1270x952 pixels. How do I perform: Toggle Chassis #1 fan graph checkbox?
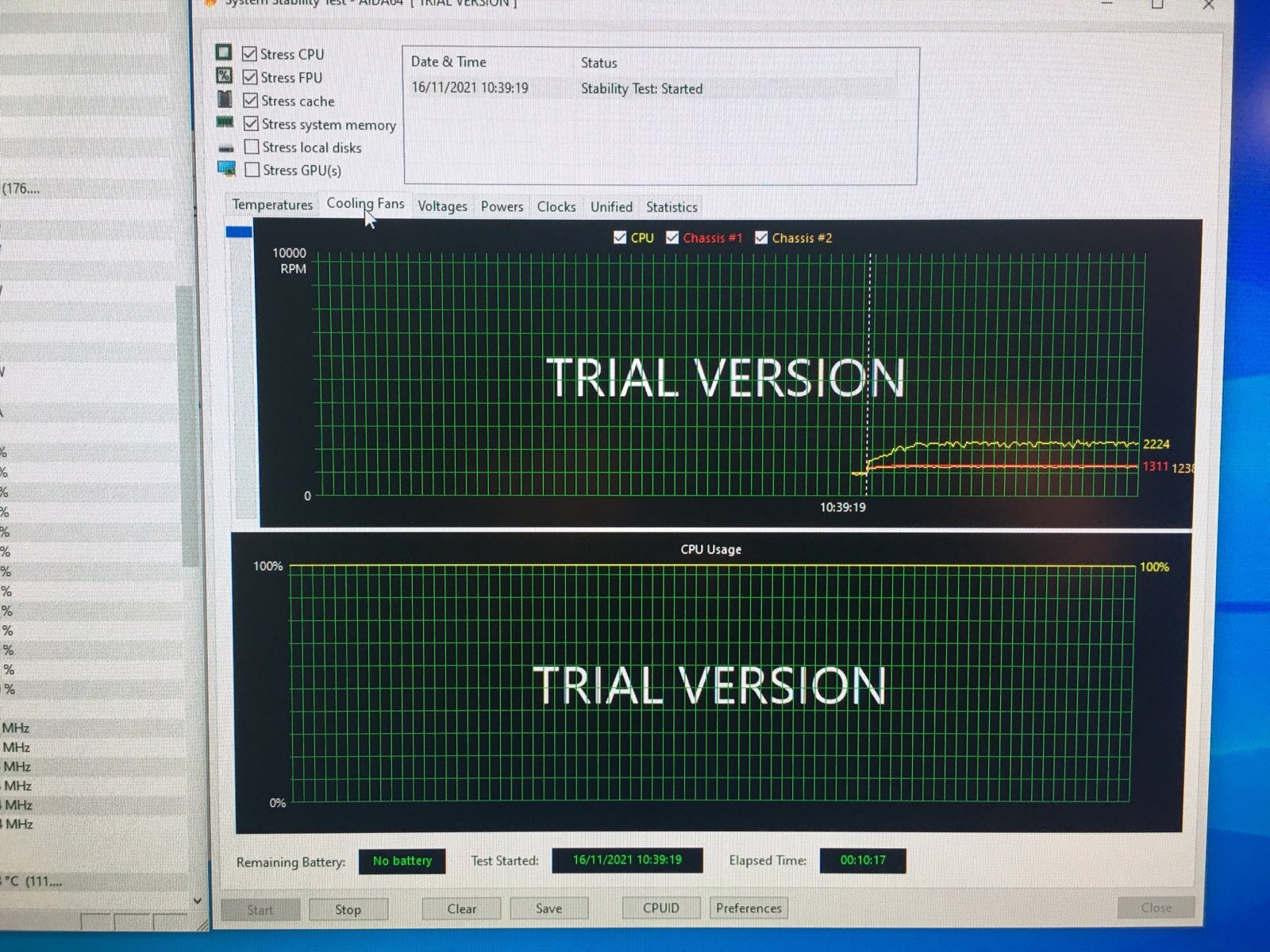672,237
